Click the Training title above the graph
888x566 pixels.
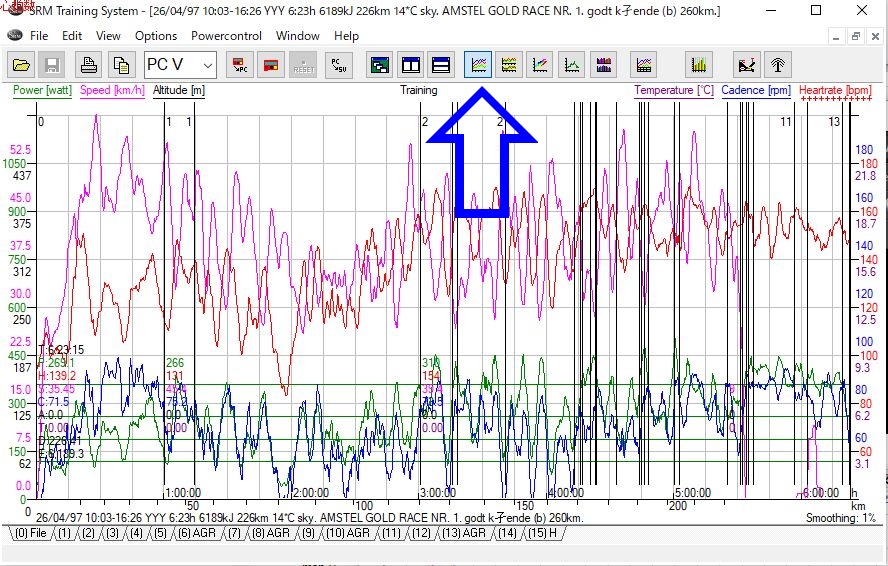[x=419, y=90]
